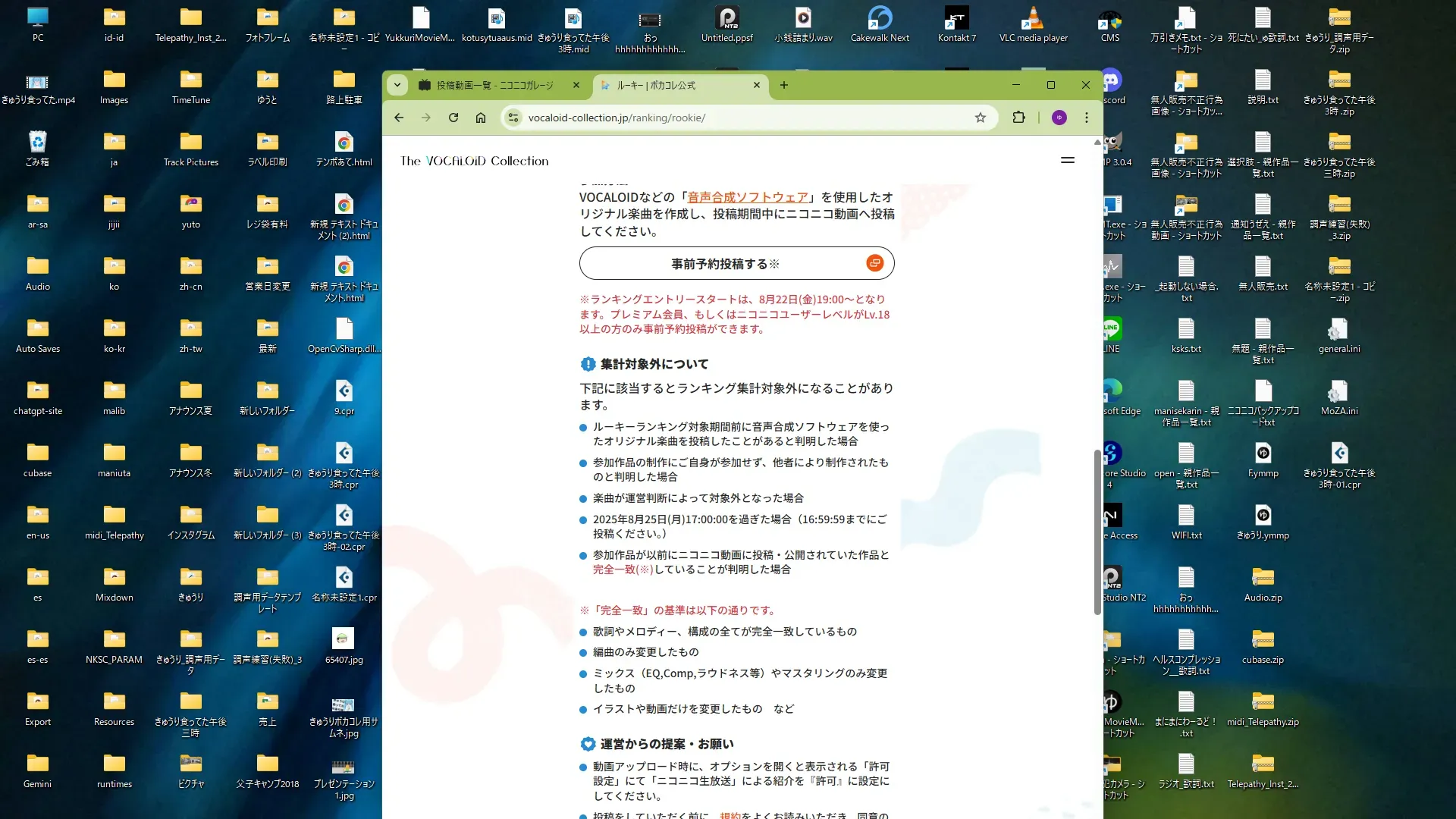Click the 完全一致(※) red link
1456x819 pixels.
tap(622, 570)
